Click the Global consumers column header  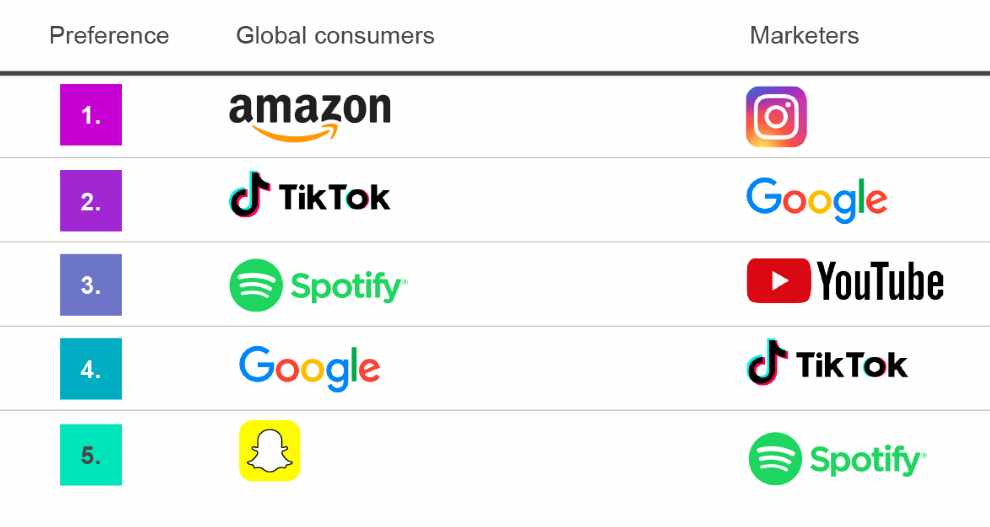pos(335,35)
